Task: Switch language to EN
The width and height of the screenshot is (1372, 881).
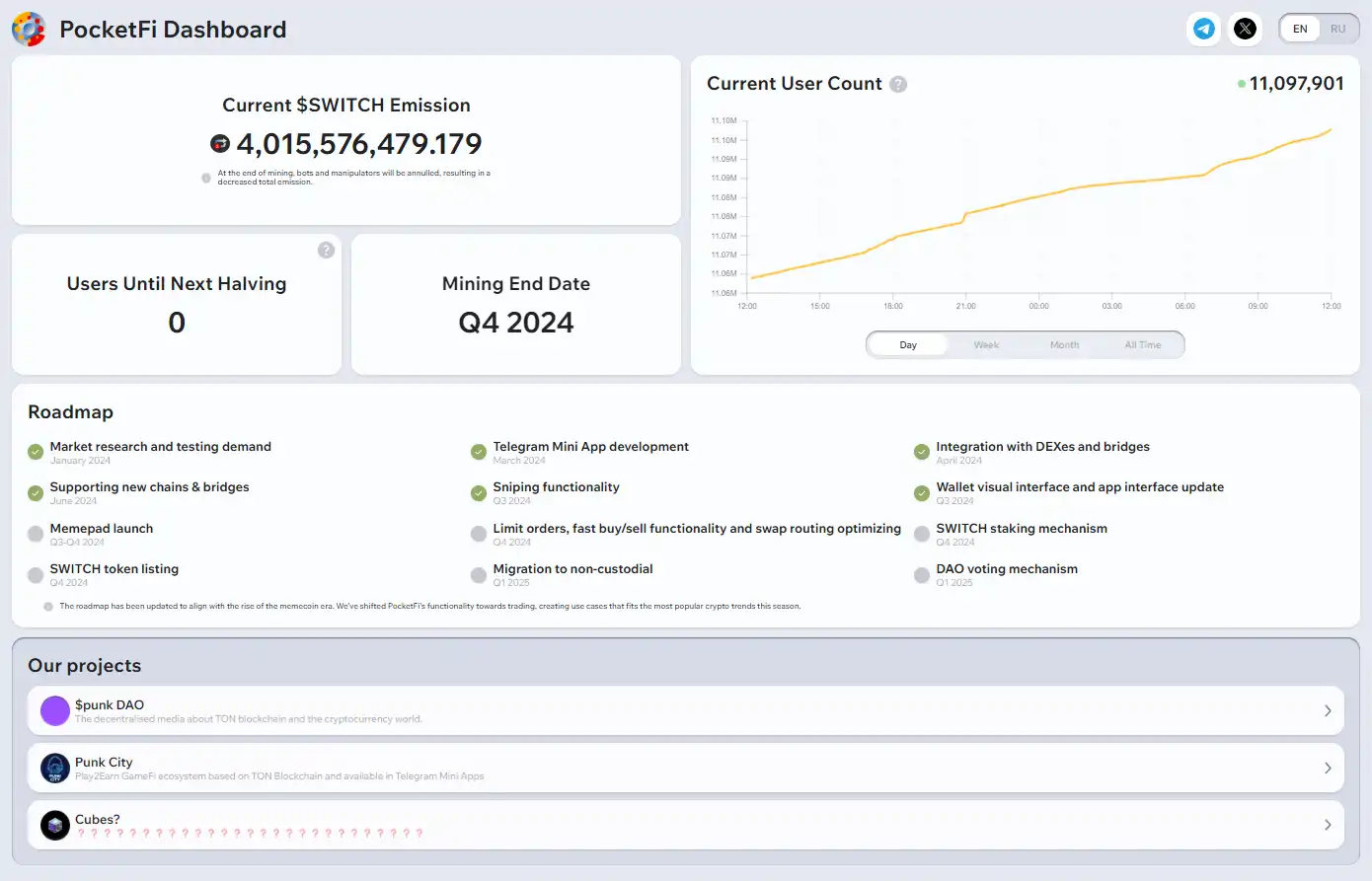Action: tap(1300, 29)
